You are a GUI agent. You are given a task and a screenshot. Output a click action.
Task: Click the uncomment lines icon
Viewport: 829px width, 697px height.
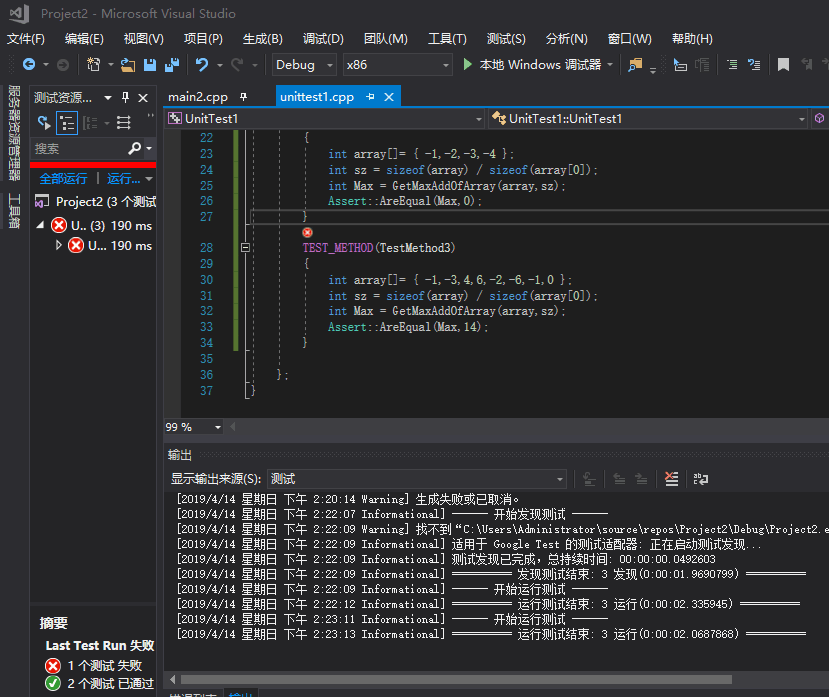[x=754, y=65]
